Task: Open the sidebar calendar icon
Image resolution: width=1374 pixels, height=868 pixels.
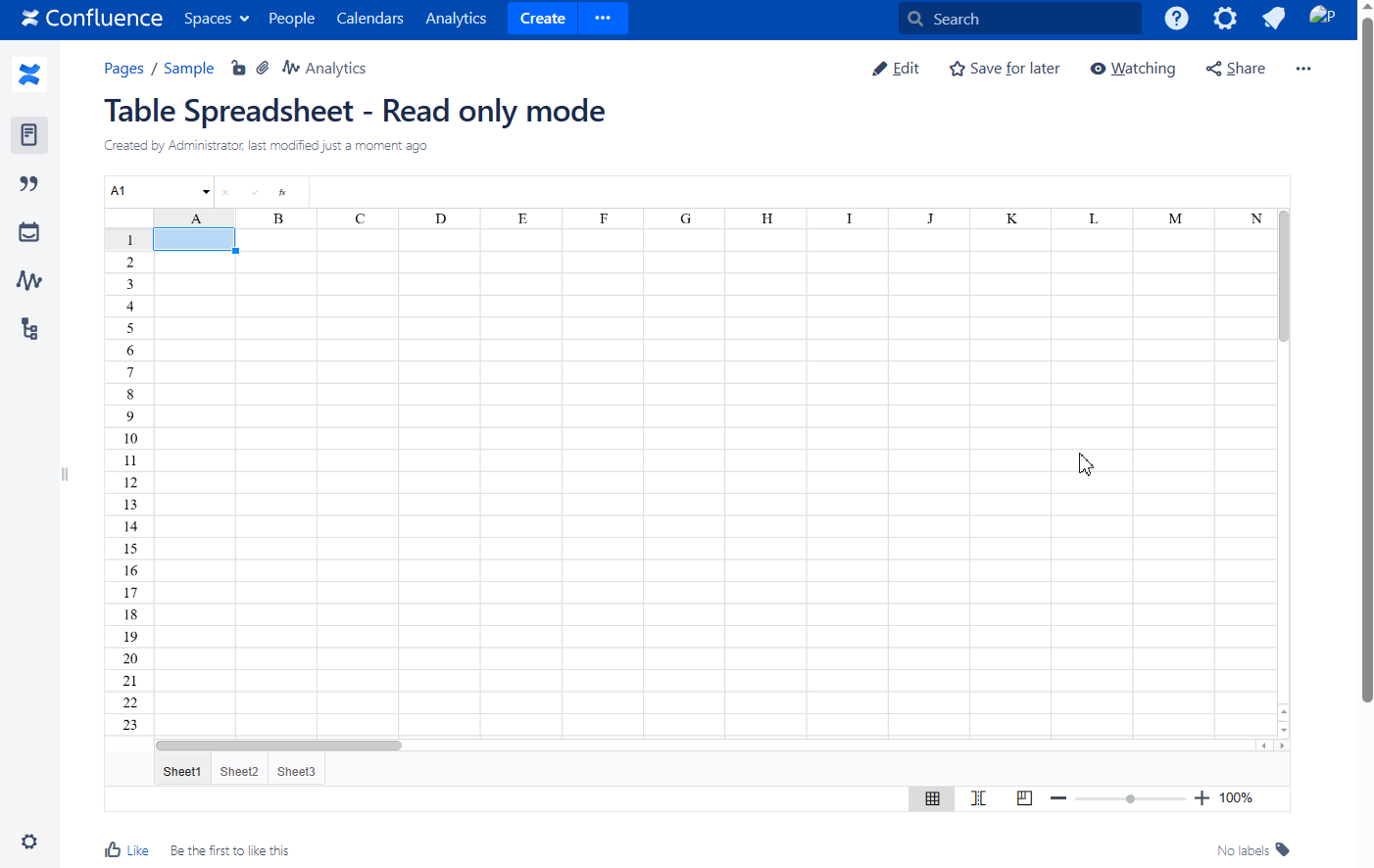Action: click(29, 232)
